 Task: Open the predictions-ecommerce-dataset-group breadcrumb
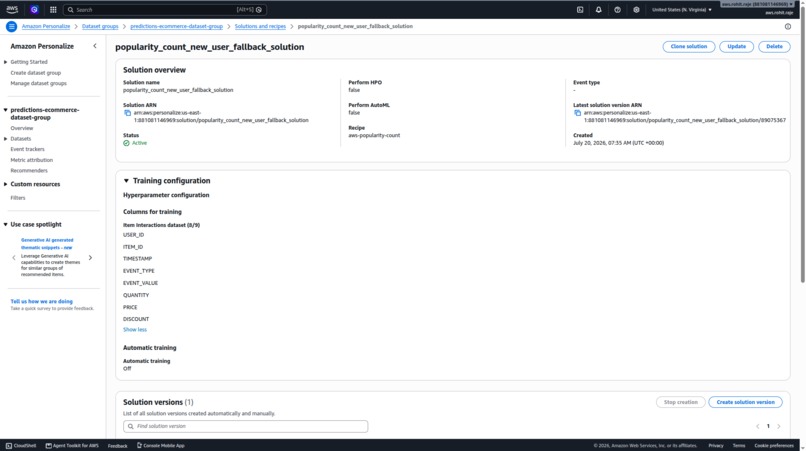click(176, 26)
